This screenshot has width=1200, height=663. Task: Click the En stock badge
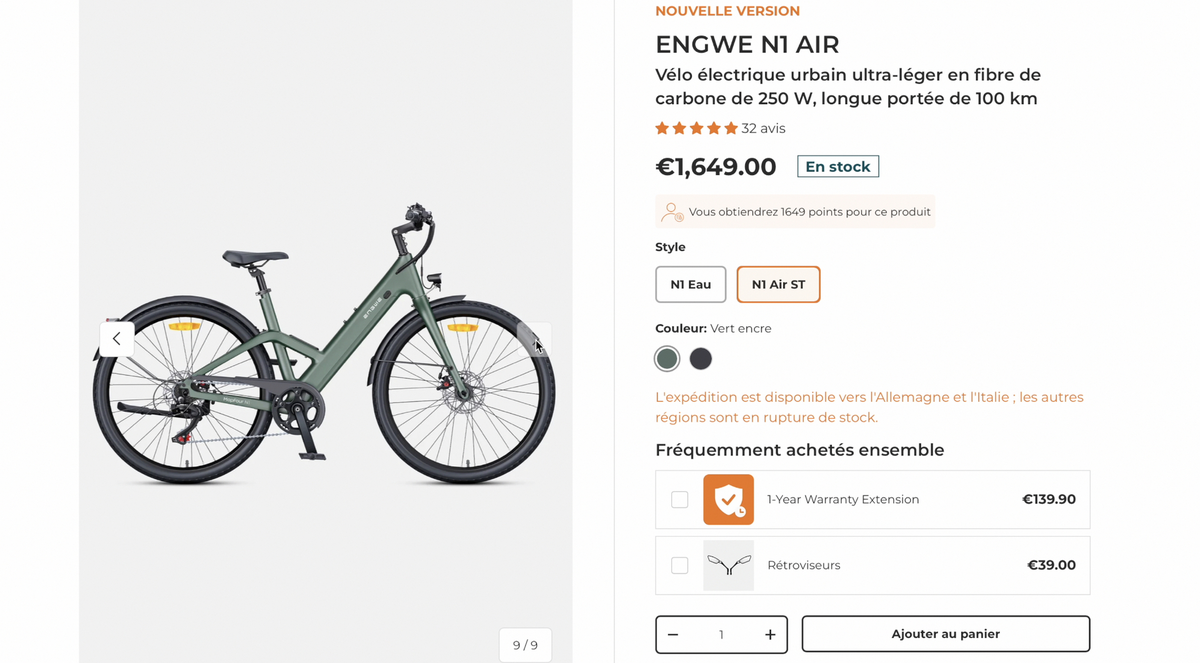[x=837, y=166]
